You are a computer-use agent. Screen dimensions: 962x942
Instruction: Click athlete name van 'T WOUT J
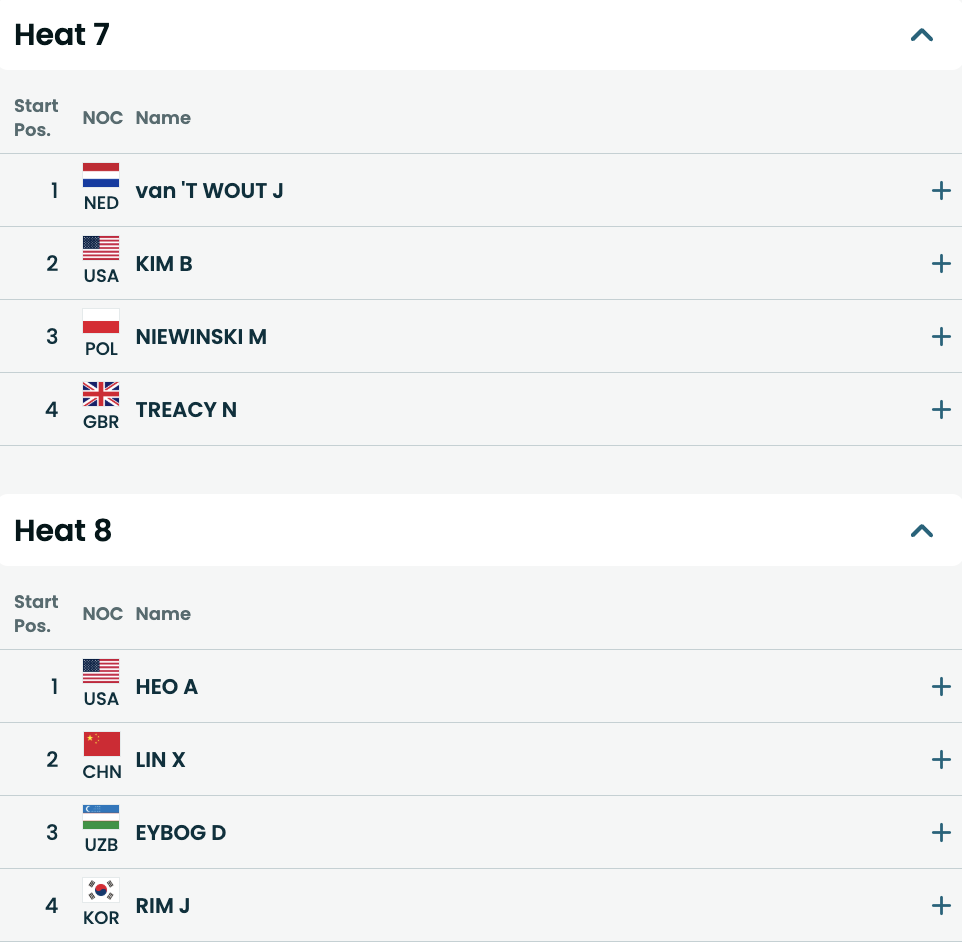209,190
